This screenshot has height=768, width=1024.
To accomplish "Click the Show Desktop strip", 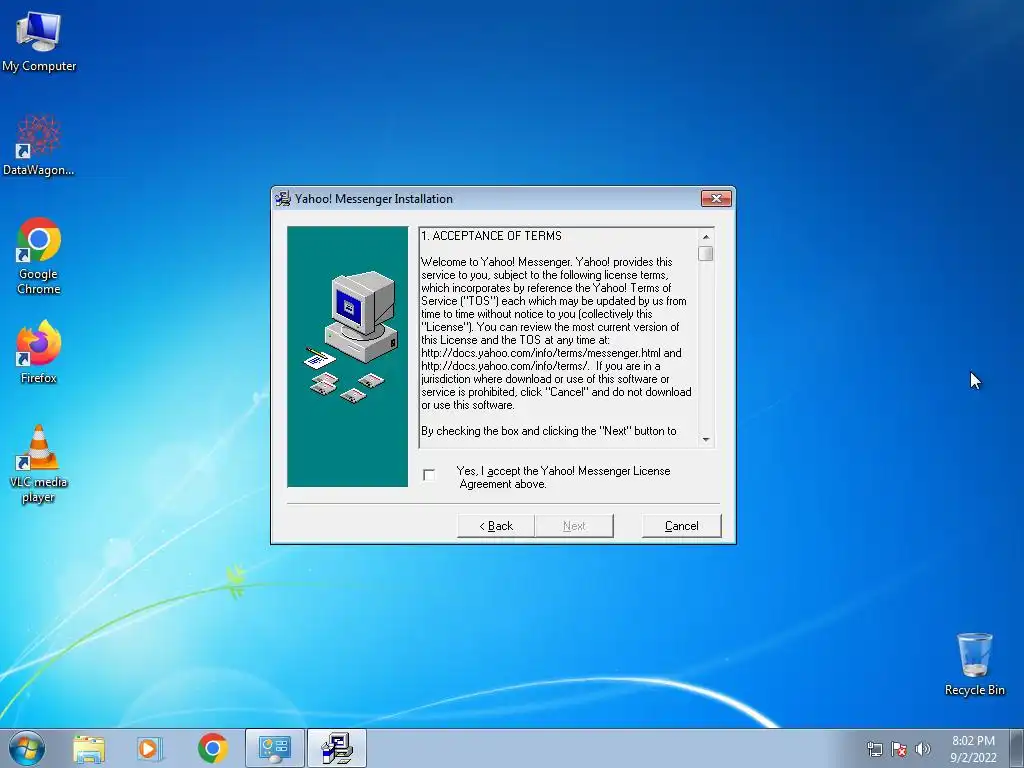I will [x=1017, y=748].
